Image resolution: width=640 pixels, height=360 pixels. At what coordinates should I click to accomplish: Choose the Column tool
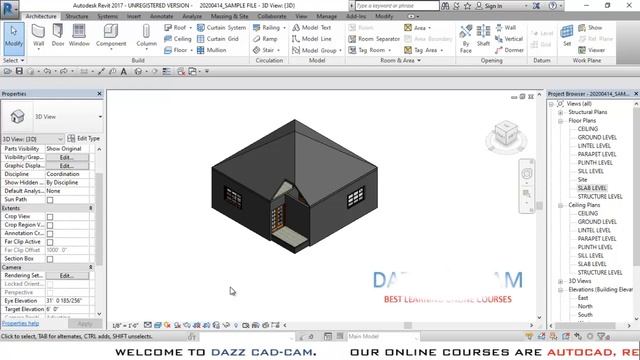[147, 36]
